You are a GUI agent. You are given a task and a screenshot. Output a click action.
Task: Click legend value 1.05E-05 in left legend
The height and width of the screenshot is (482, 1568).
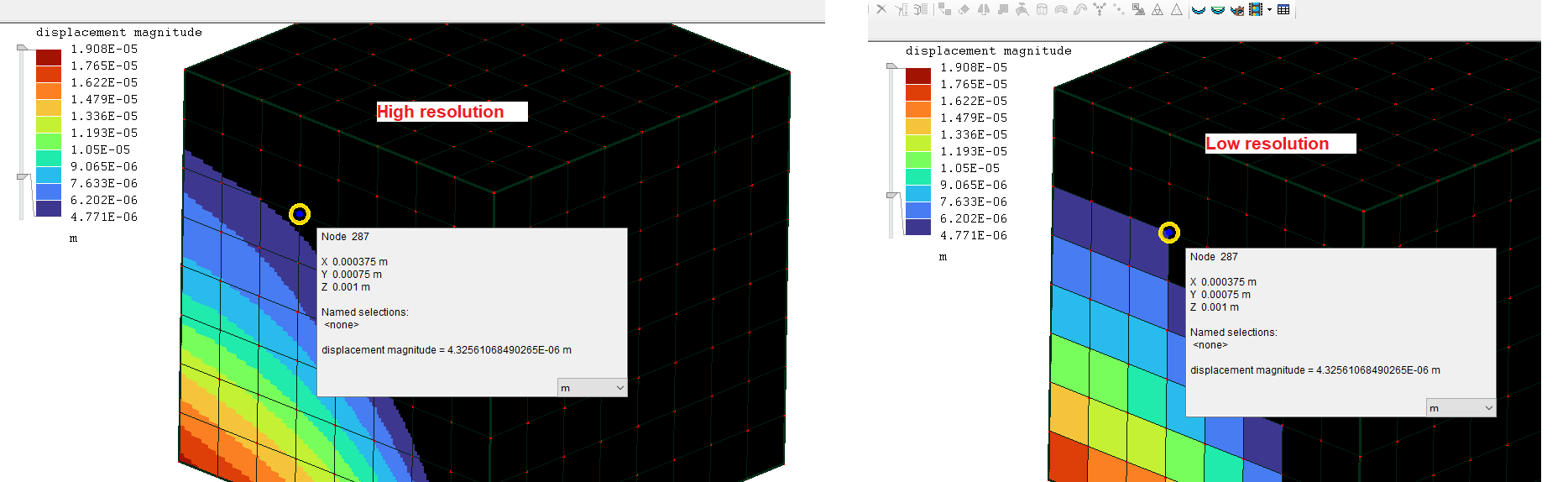point(101,149)
